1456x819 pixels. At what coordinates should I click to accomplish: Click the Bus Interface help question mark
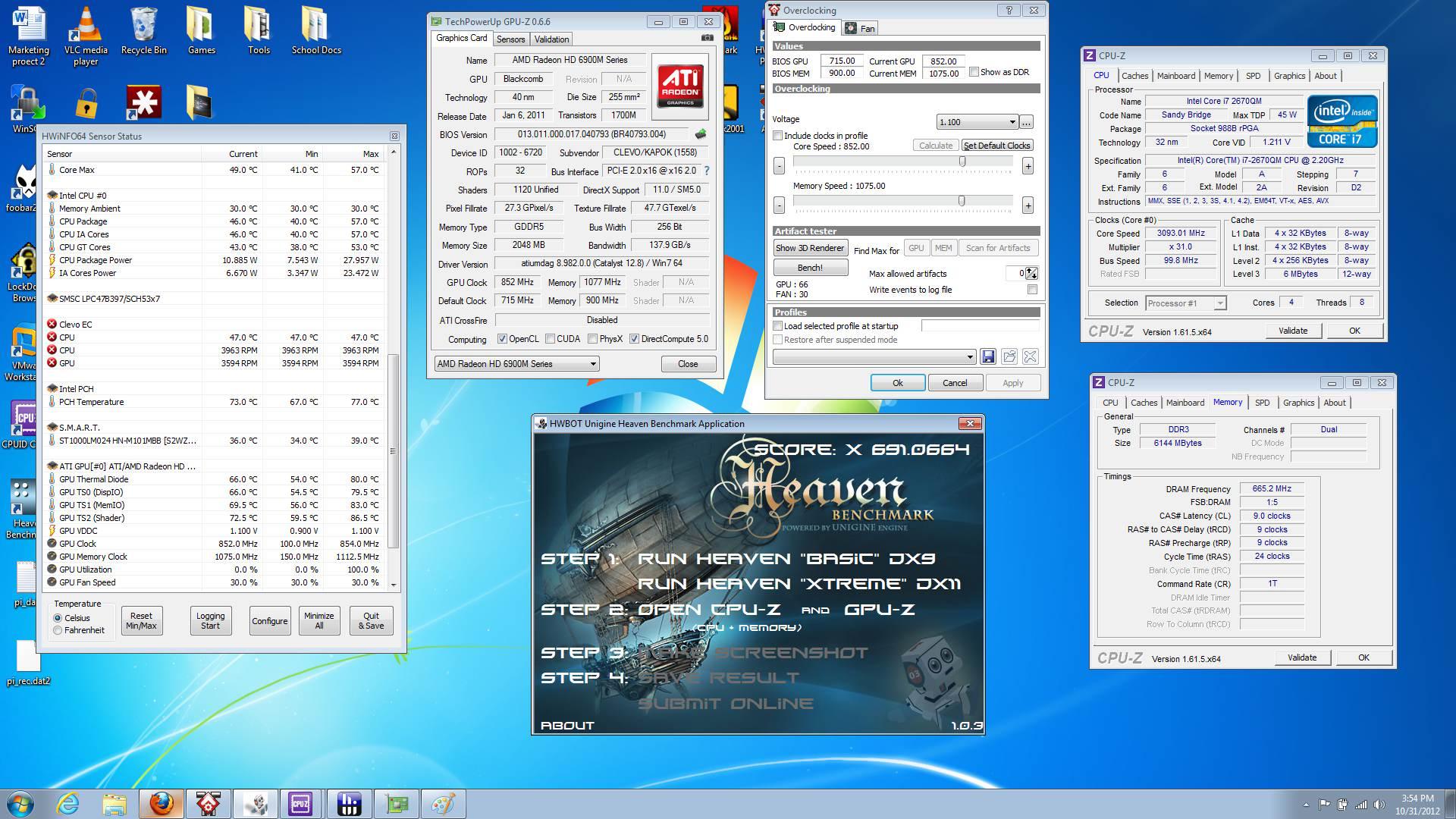707,171
